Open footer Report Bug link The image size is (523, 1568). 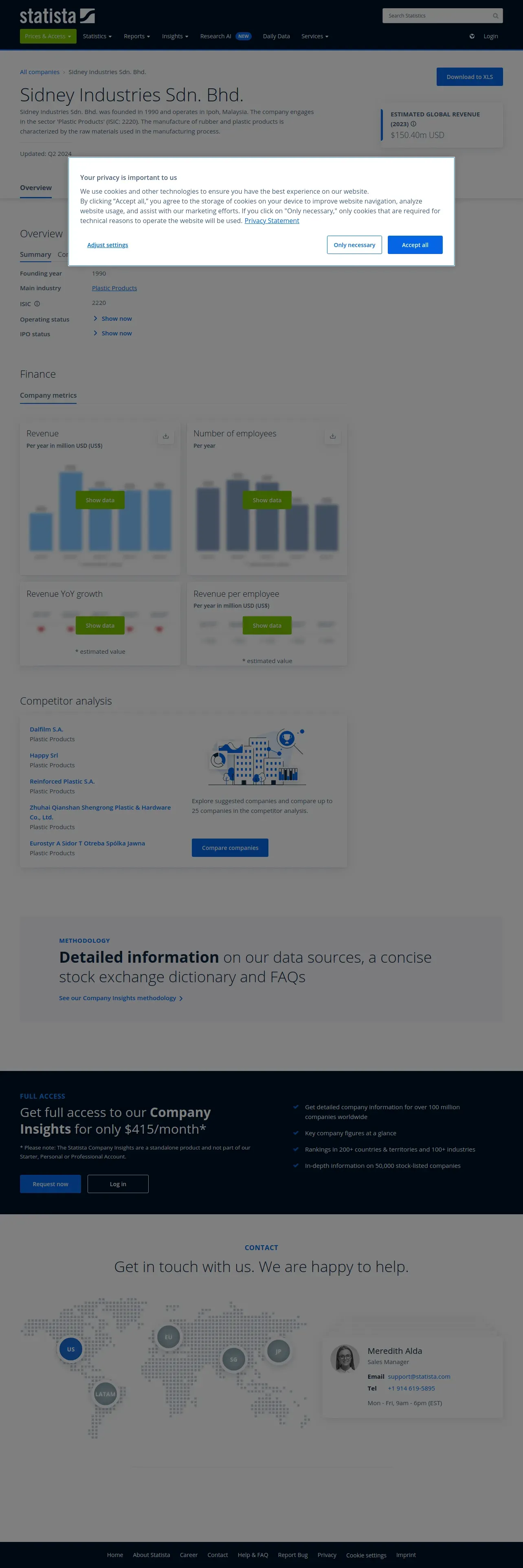[293, 1555]
